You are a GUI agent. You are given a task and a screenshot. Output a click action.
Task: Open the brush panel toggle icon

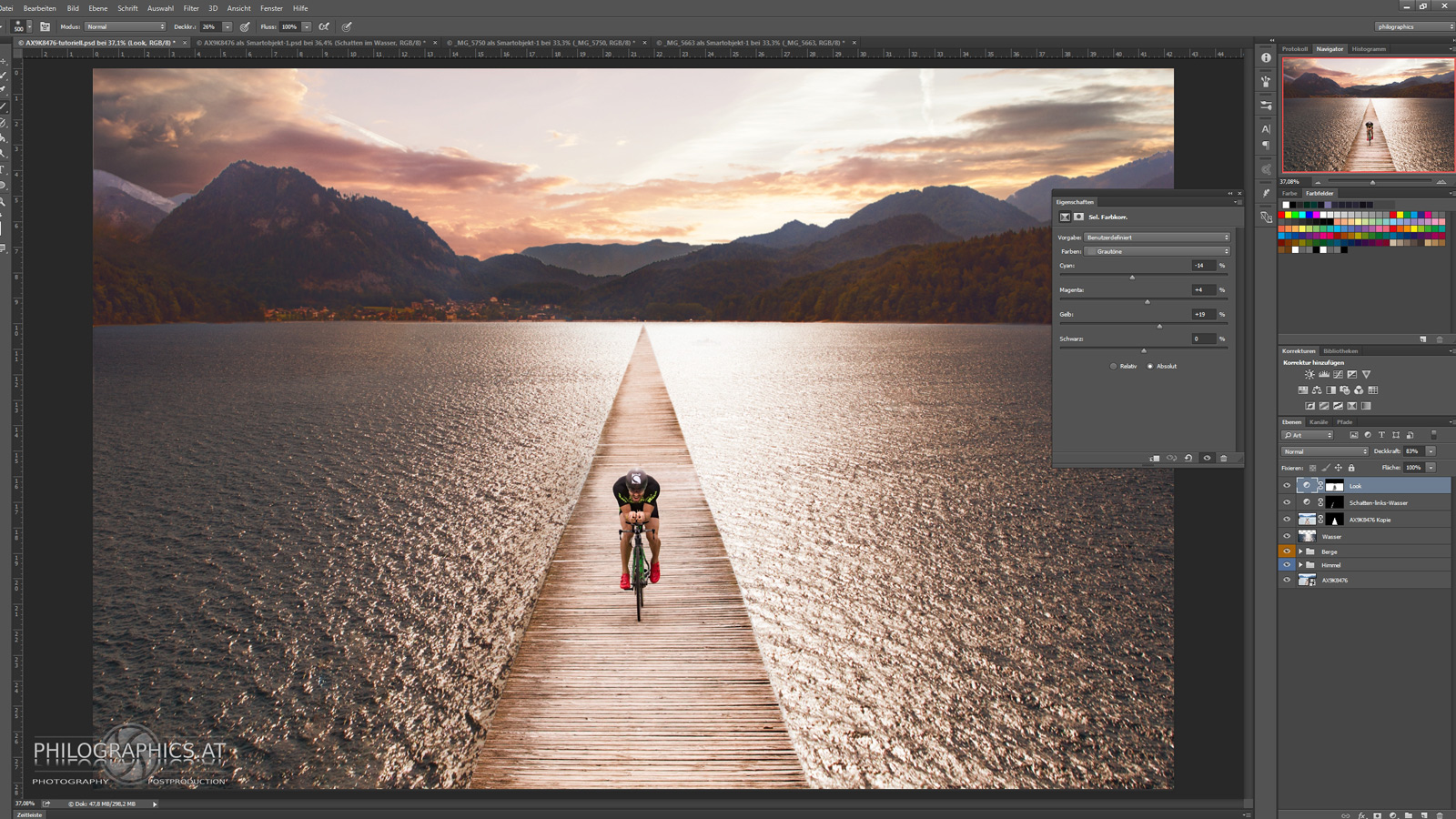[x=45, y=27]
